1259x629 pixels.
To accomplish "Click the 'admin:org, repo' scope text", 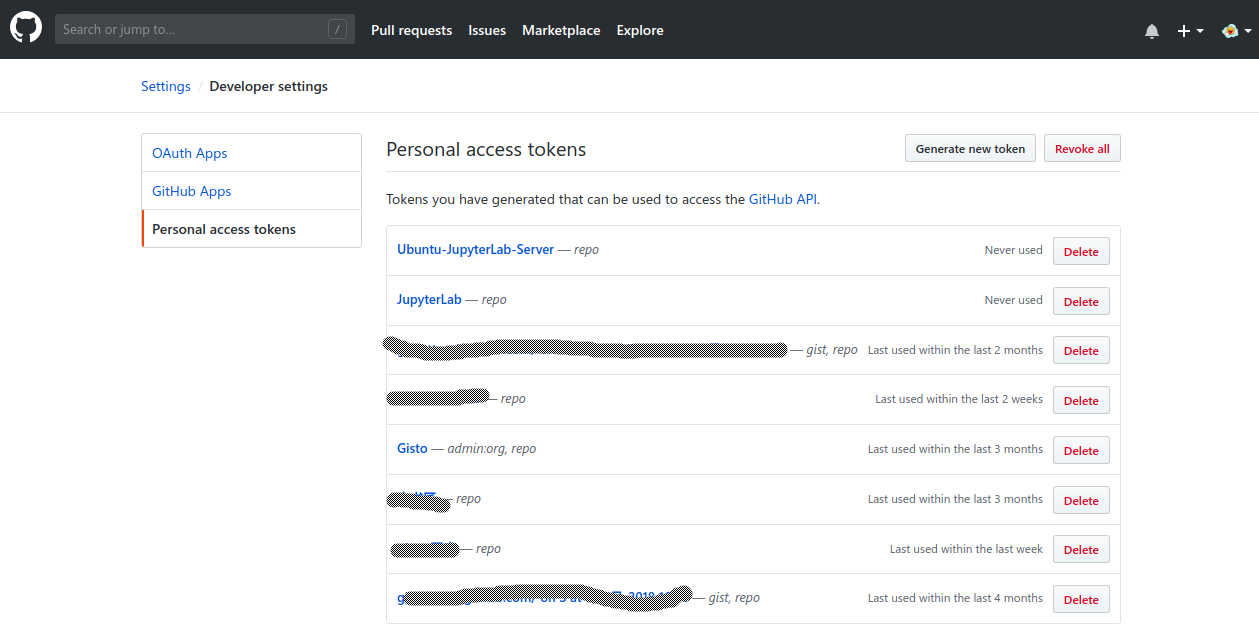I will tap(492, 449).
